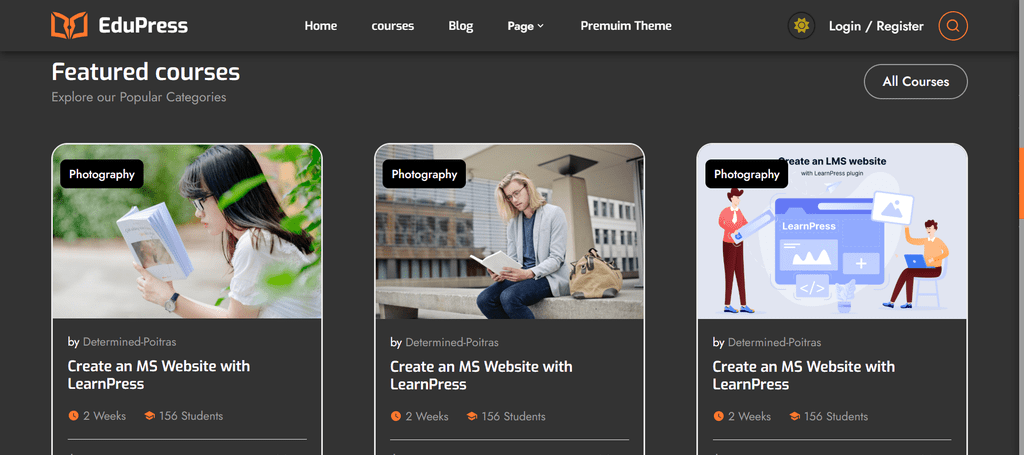
Task: Click Explore our Popular Categories text
Action: click(139, 97)
